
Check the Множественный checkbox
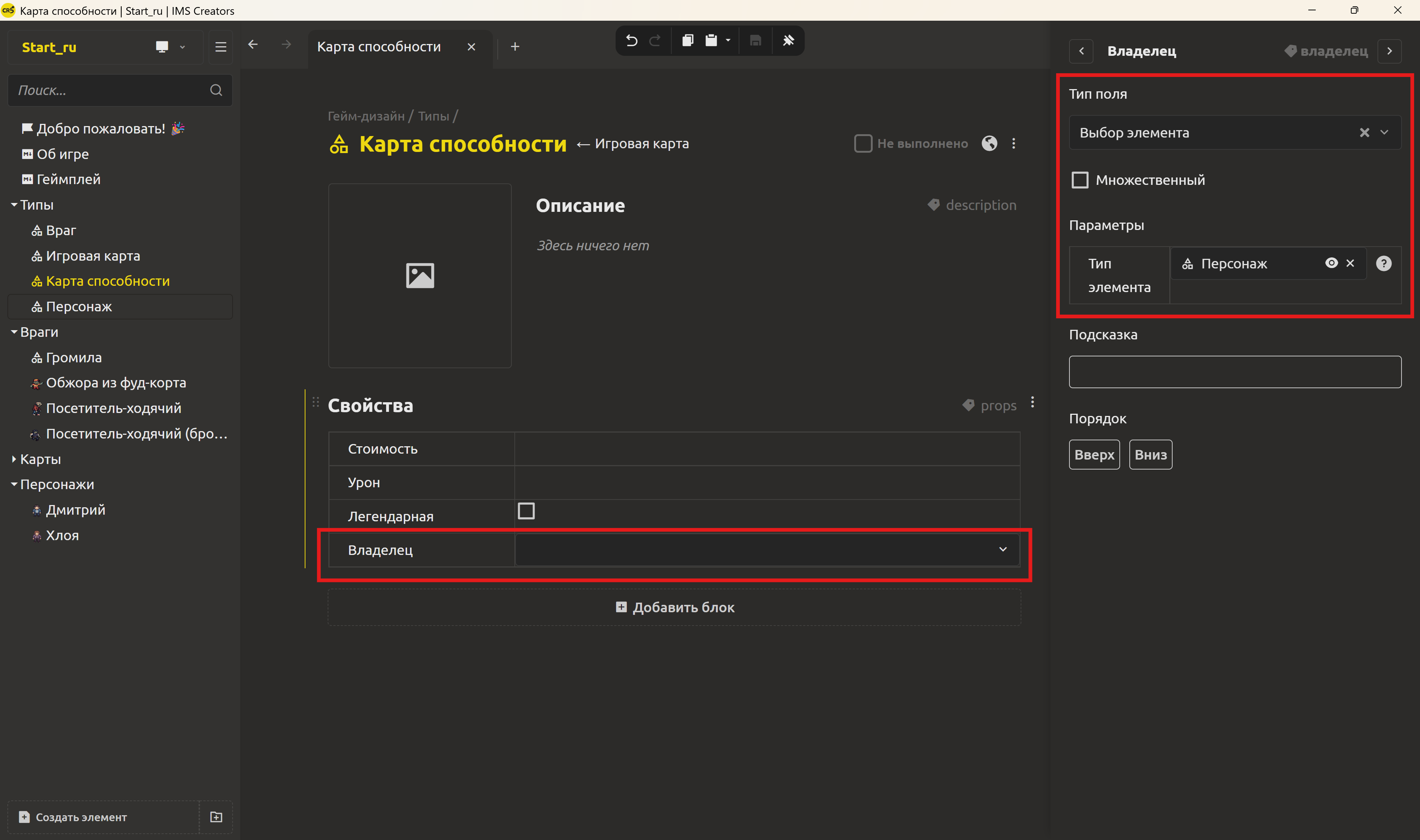point(1080,180)
